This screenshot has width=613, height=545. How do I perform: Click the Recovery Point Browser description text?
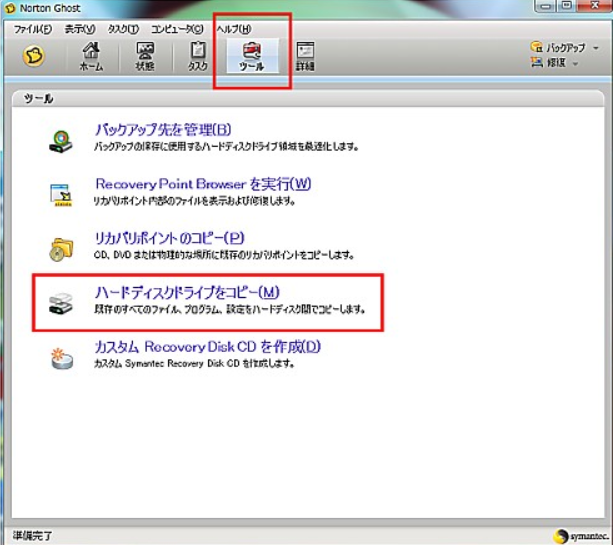click(194, 201)
